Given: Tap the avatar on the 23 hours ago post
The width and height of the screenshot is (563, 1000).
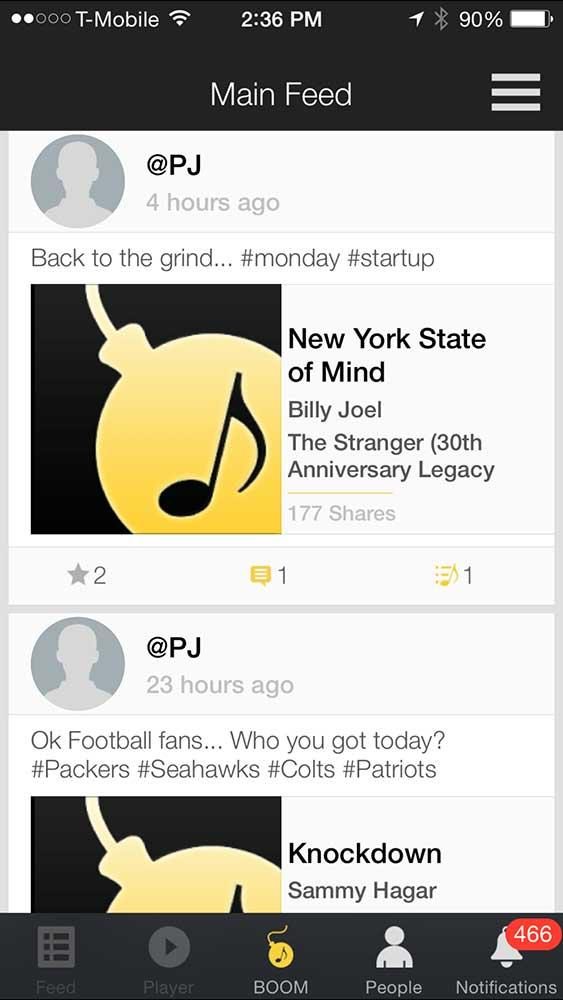Looking at the screenshot, I should coord(78,664).
